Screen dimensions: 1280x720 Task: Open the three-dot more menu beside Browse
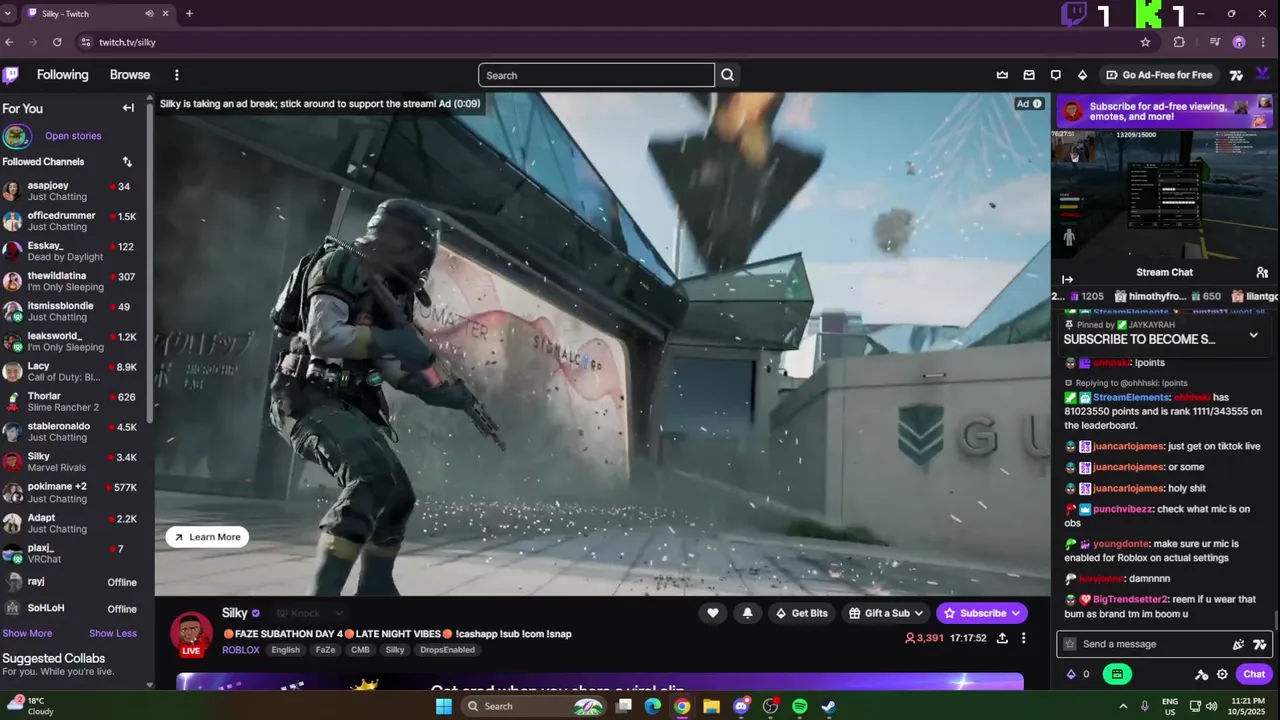[177, 75]
